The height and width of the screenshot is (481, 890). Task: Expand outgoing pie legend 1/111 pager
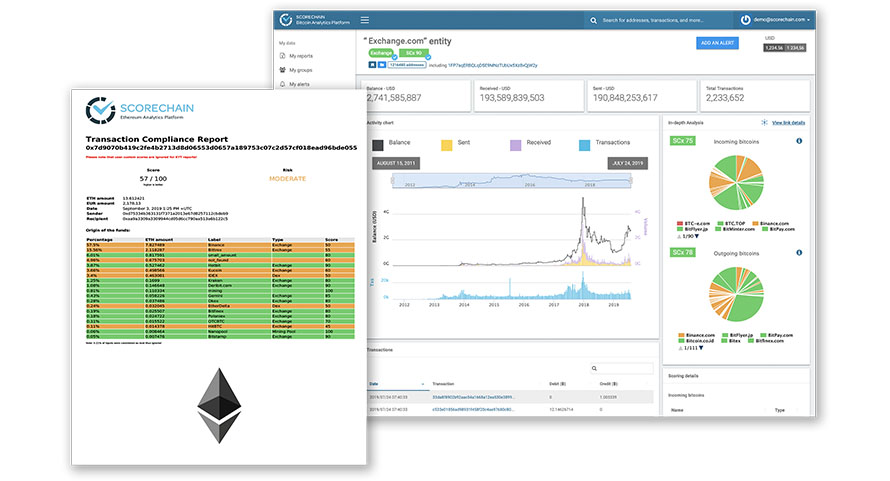tap(702, 346)
